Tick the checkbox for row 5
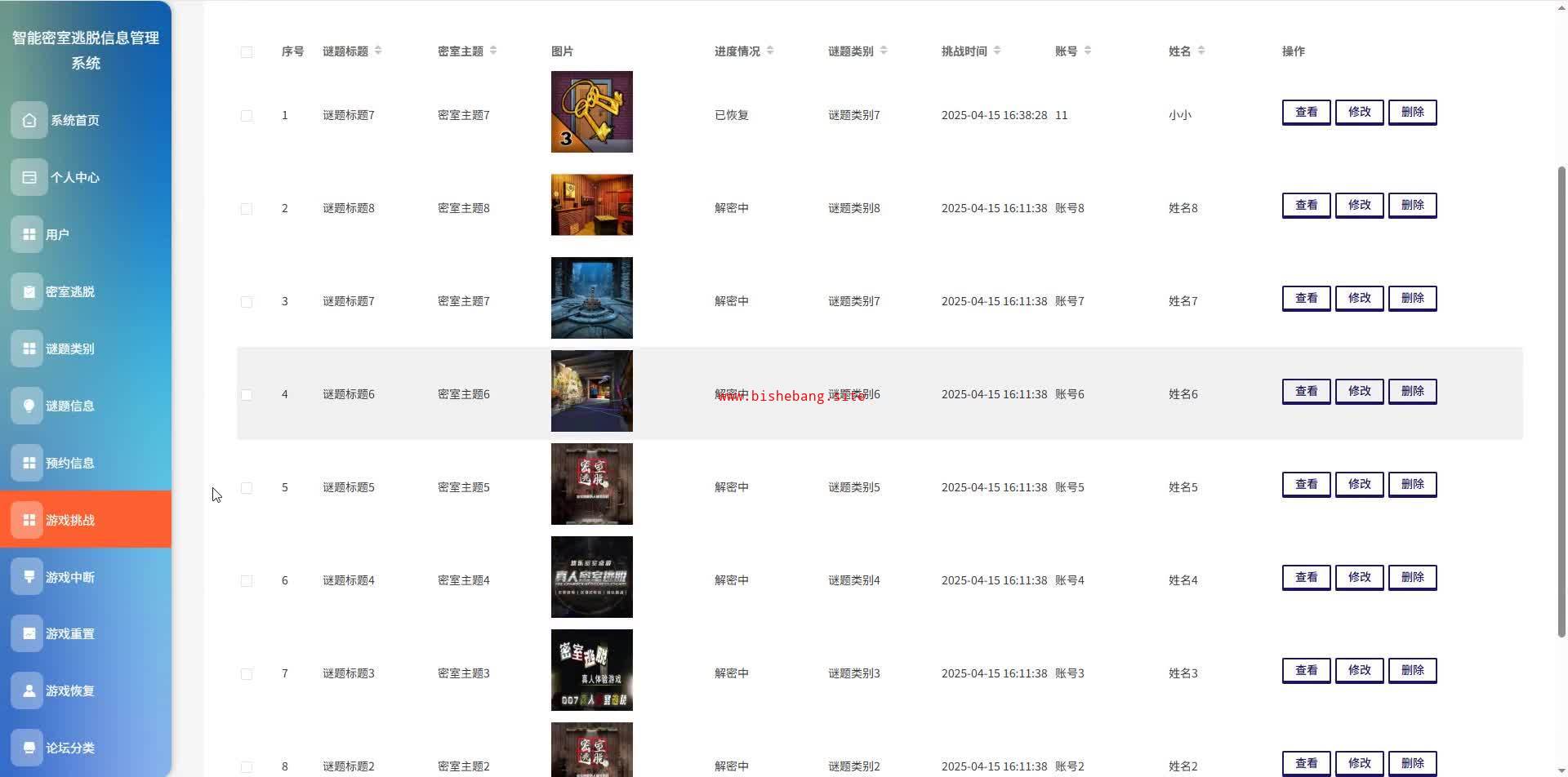Screen dimensions: 1568x777 coord(247,488)
